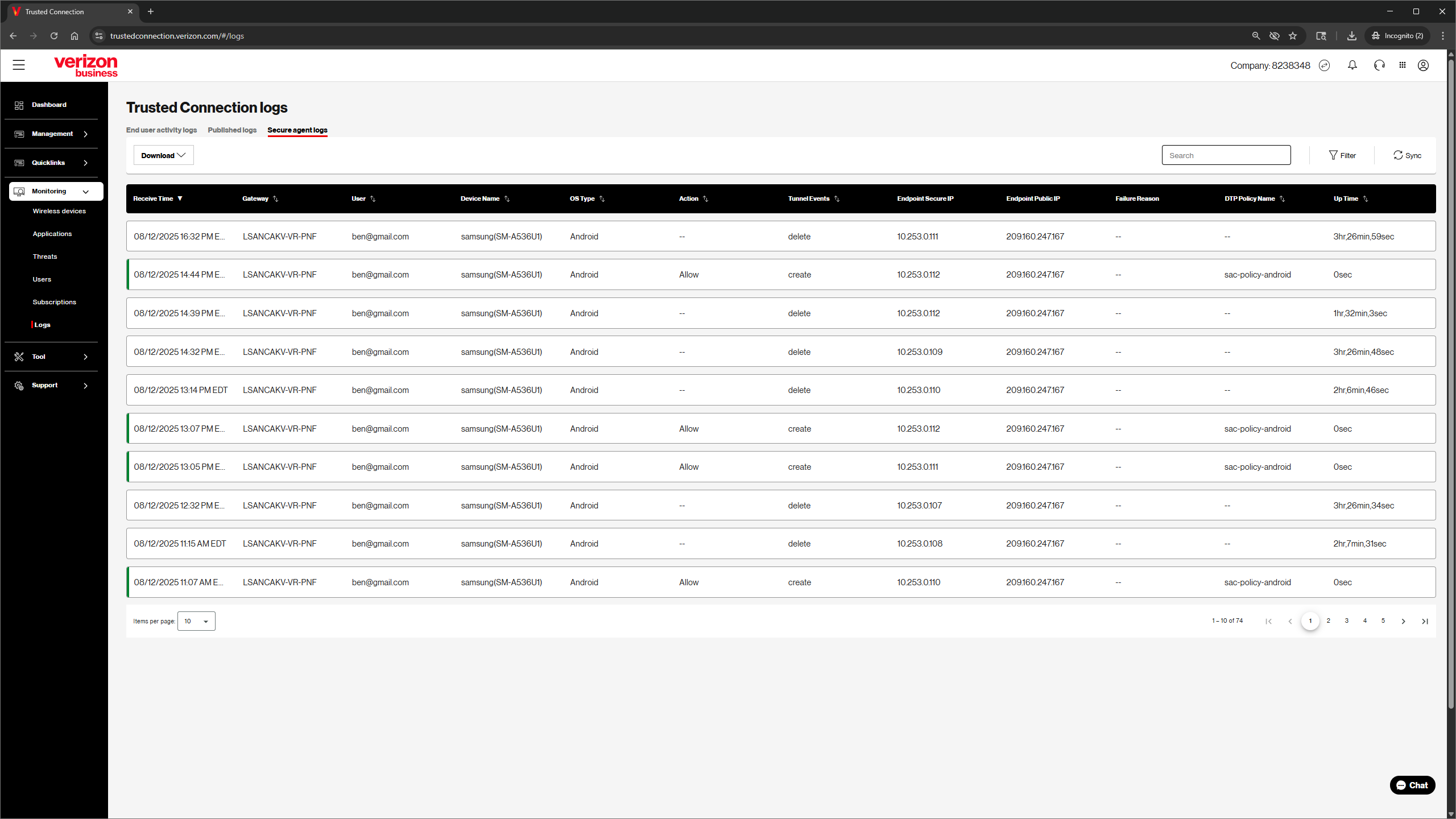
Task: Open the hamburger navigation menu
Action: click(19, 65)
